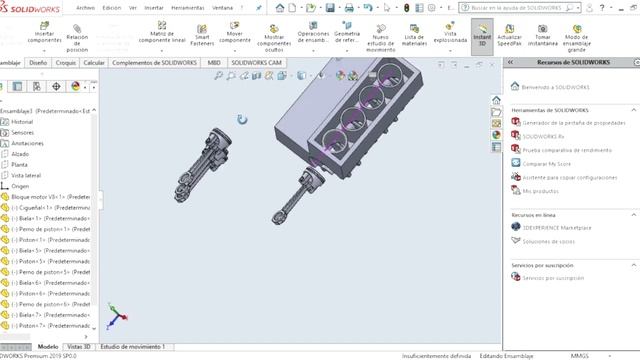Toggle Instant 3D mode
The width and height of the screenshot is (640, 360).
pos(482,37)
